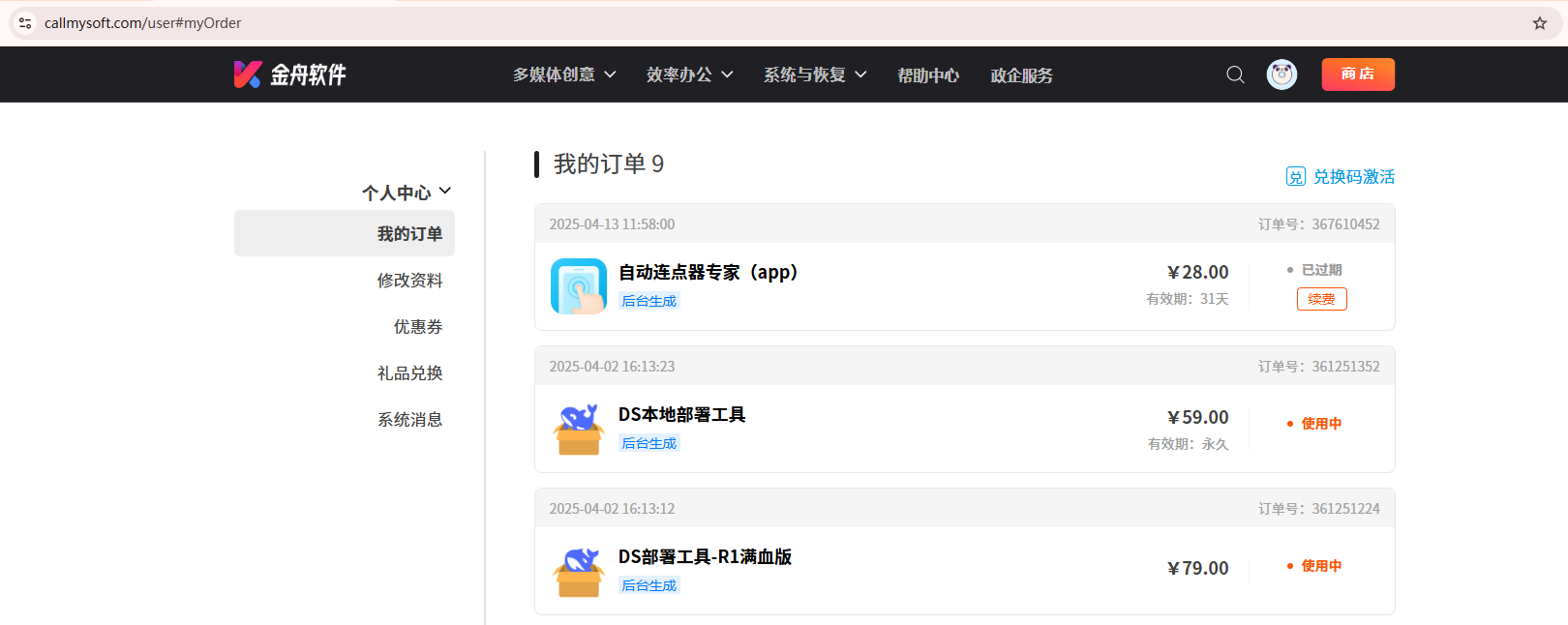View 系统消息 in the sidebar

pos(409,419)
